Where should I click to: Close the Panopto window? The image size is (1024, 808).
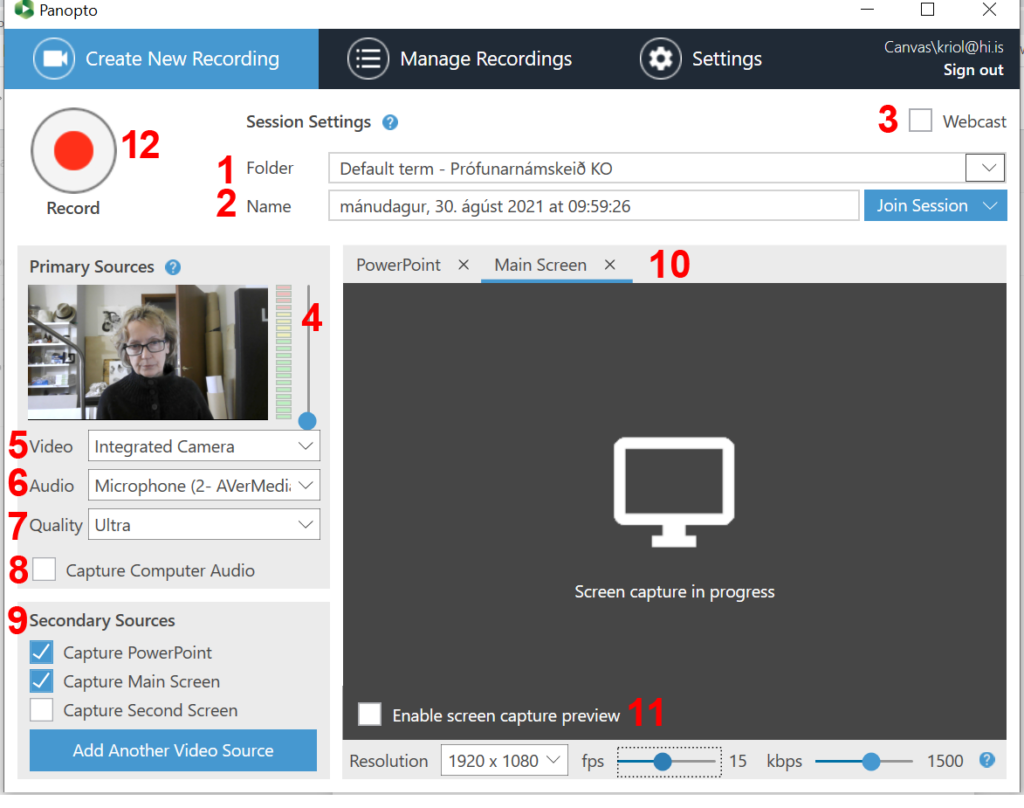(989, 9)
